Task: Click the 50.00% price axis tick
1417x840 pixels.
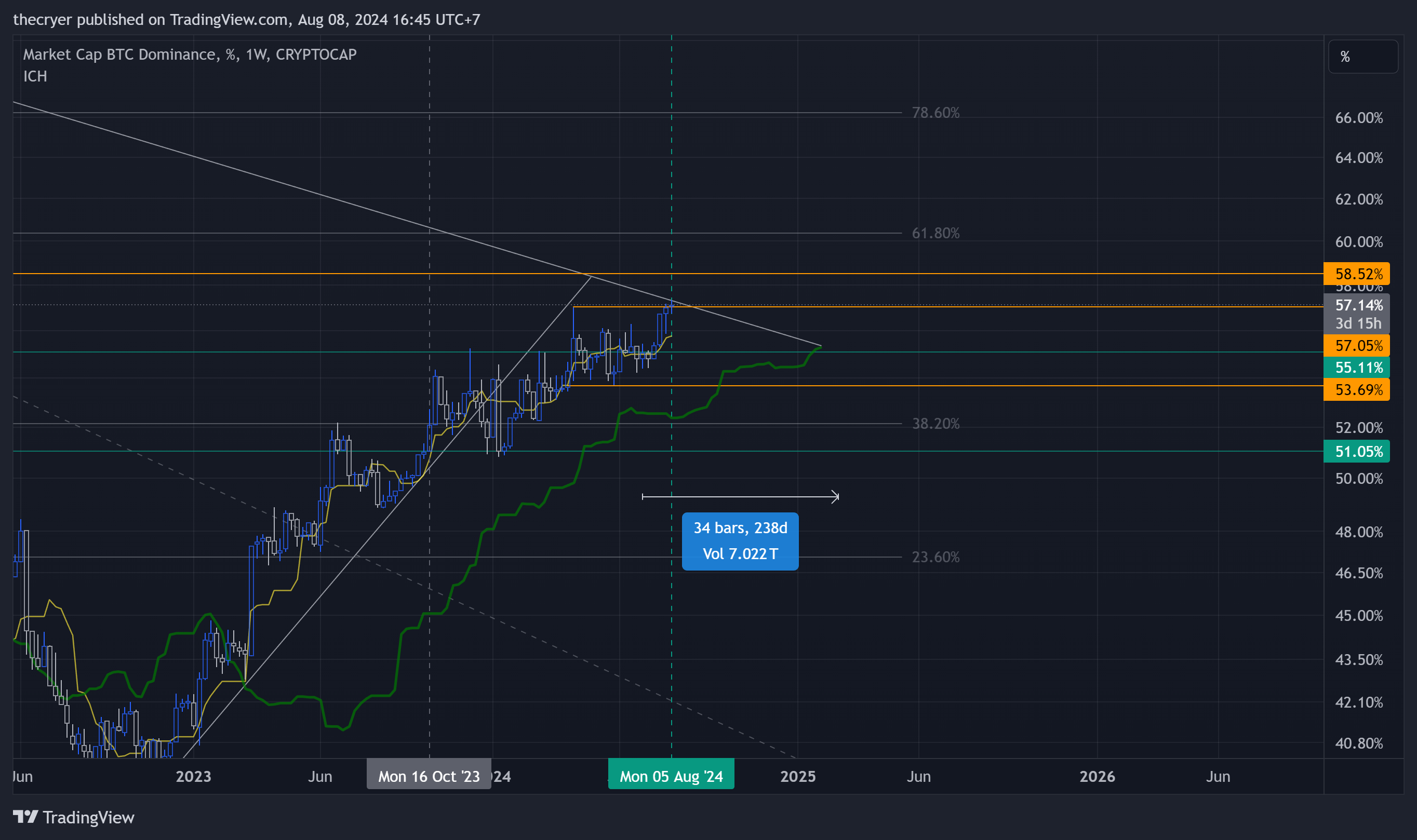Action: coord(1359,478)
